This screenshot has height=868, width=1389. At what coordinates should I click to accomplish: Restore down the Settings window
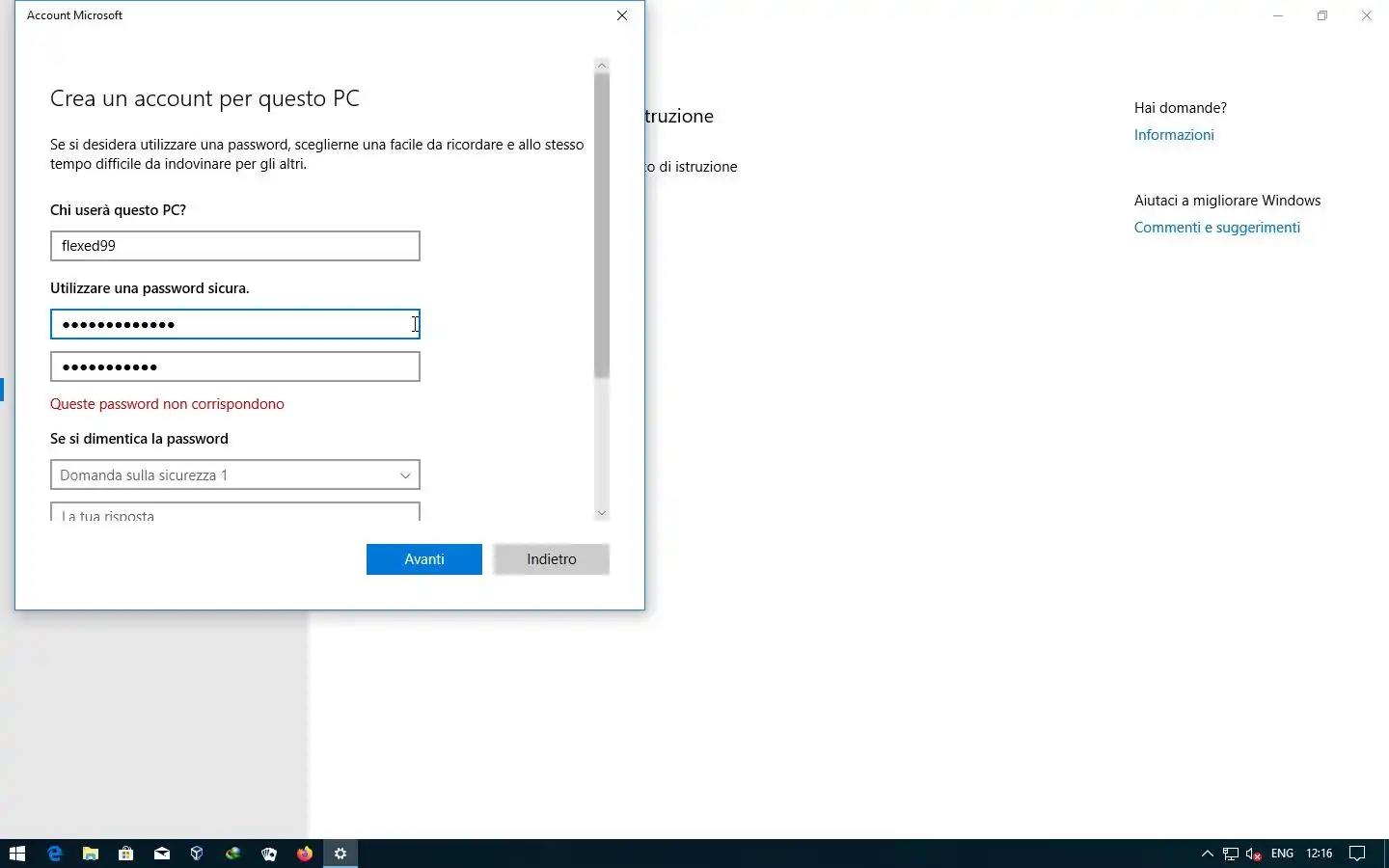(1322, 15)
